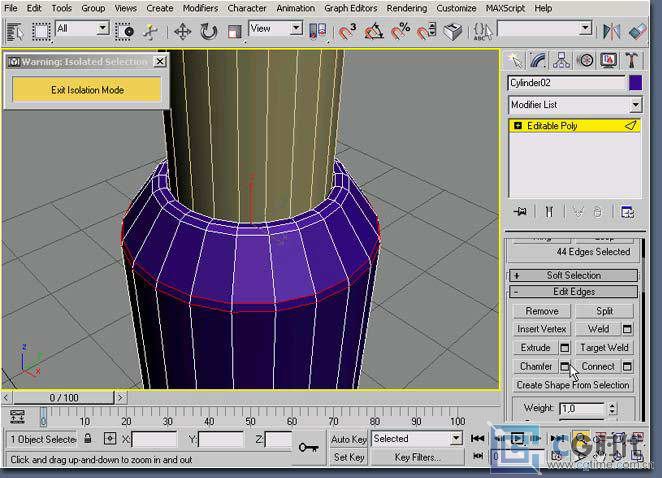
Task: Open Edit Named Selection Sets icon
Action: coord(483,32)
